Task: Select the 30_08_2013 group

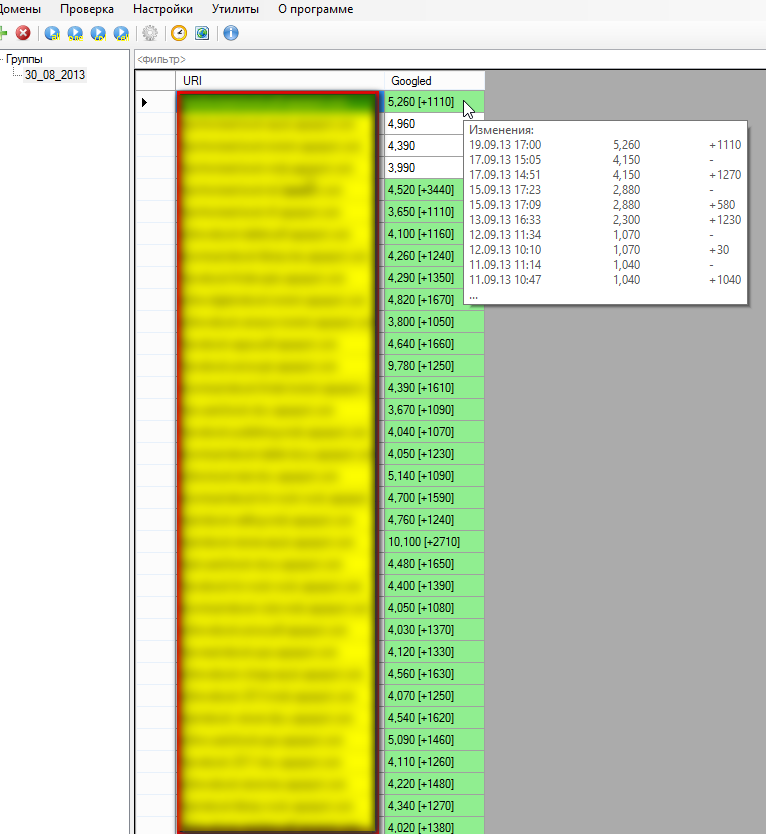Action: [55, 74]
